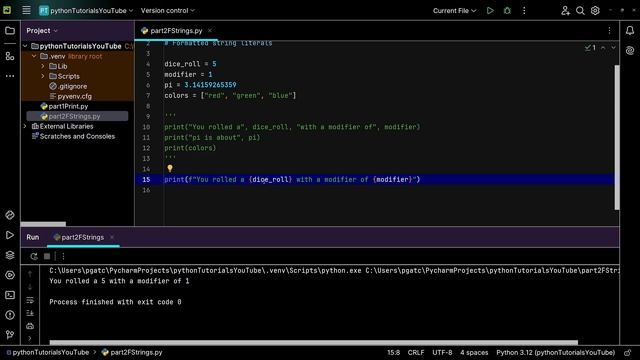Open the Project view dropdown

pos(42,31)
